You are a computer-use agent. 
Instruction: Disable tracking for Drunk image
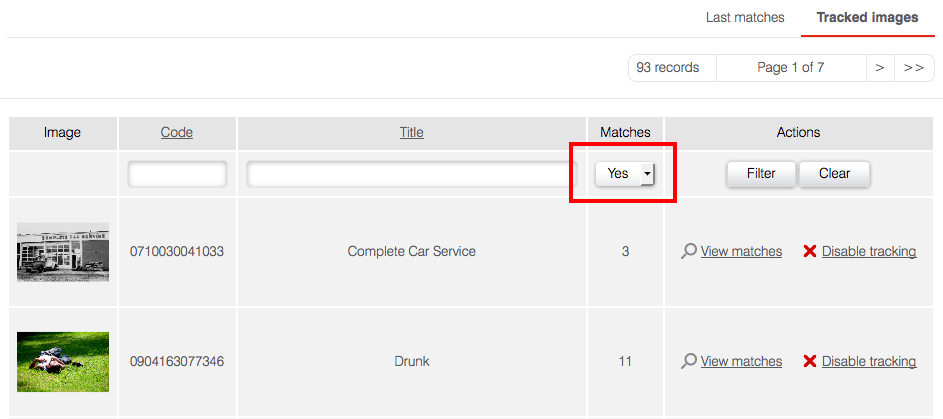click(x=868, y=362)
